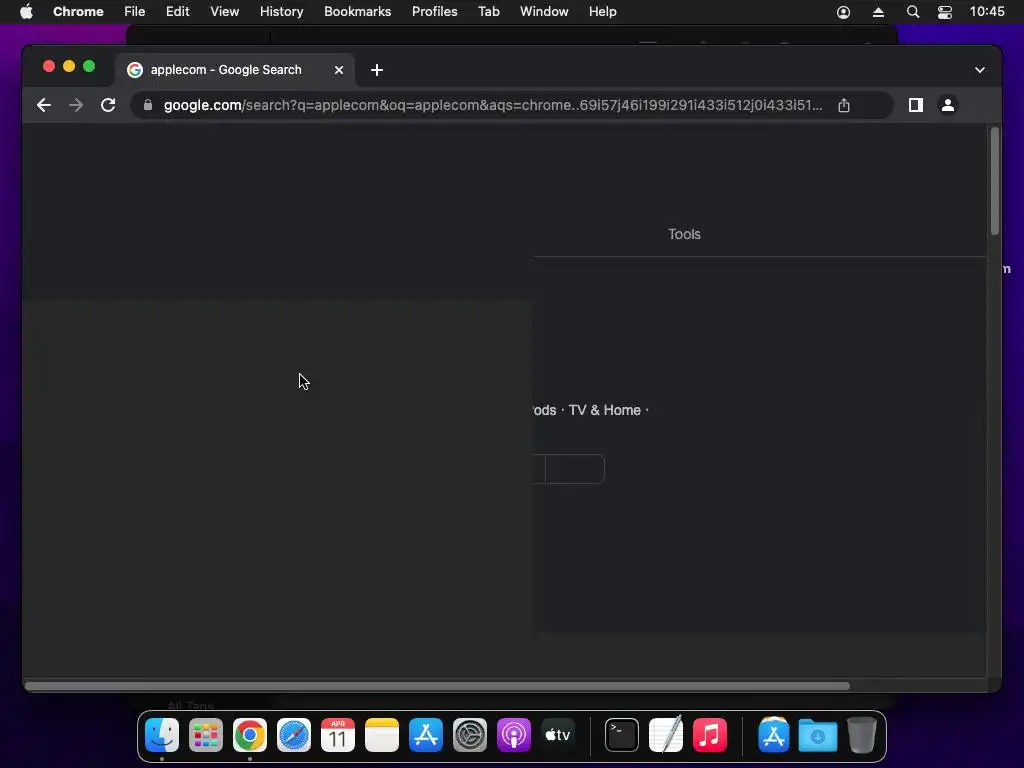1024x768 pixels.
Task: Open the Help menu
Action: pyautogui.click(x=602, y=12)
